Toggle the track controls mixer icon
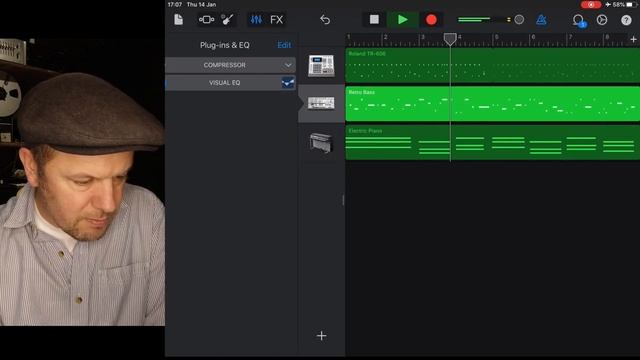 click(x=256, y=20)
